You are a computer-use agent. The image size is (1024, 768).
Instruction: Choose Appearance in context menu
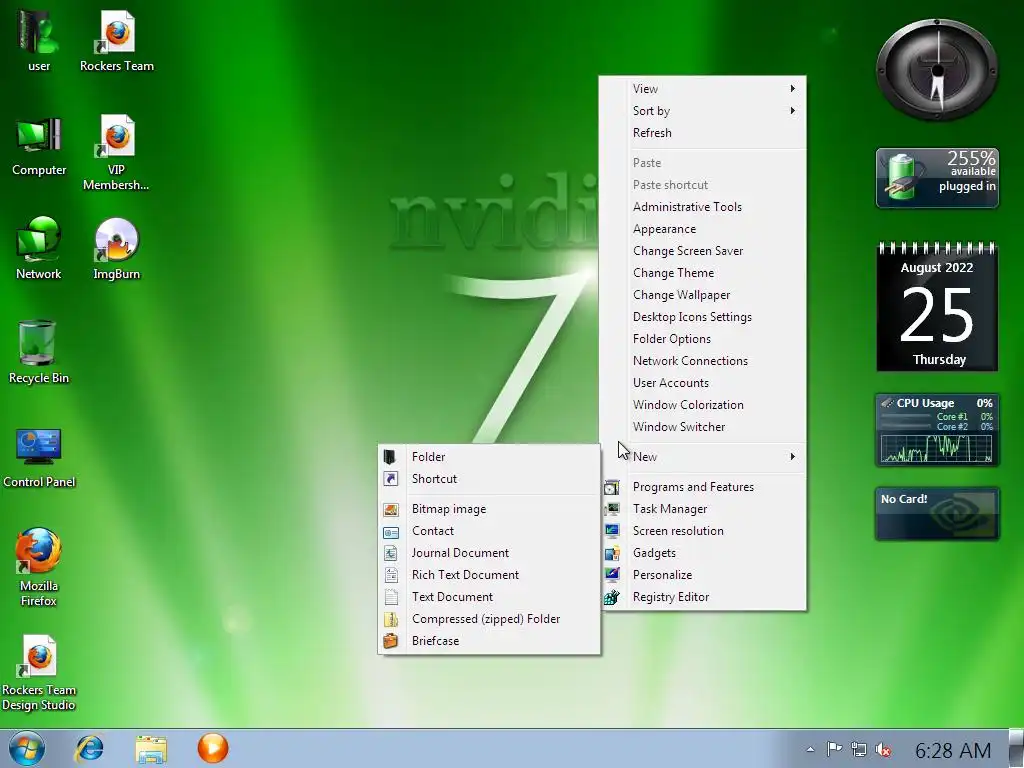tap(703, 229)
